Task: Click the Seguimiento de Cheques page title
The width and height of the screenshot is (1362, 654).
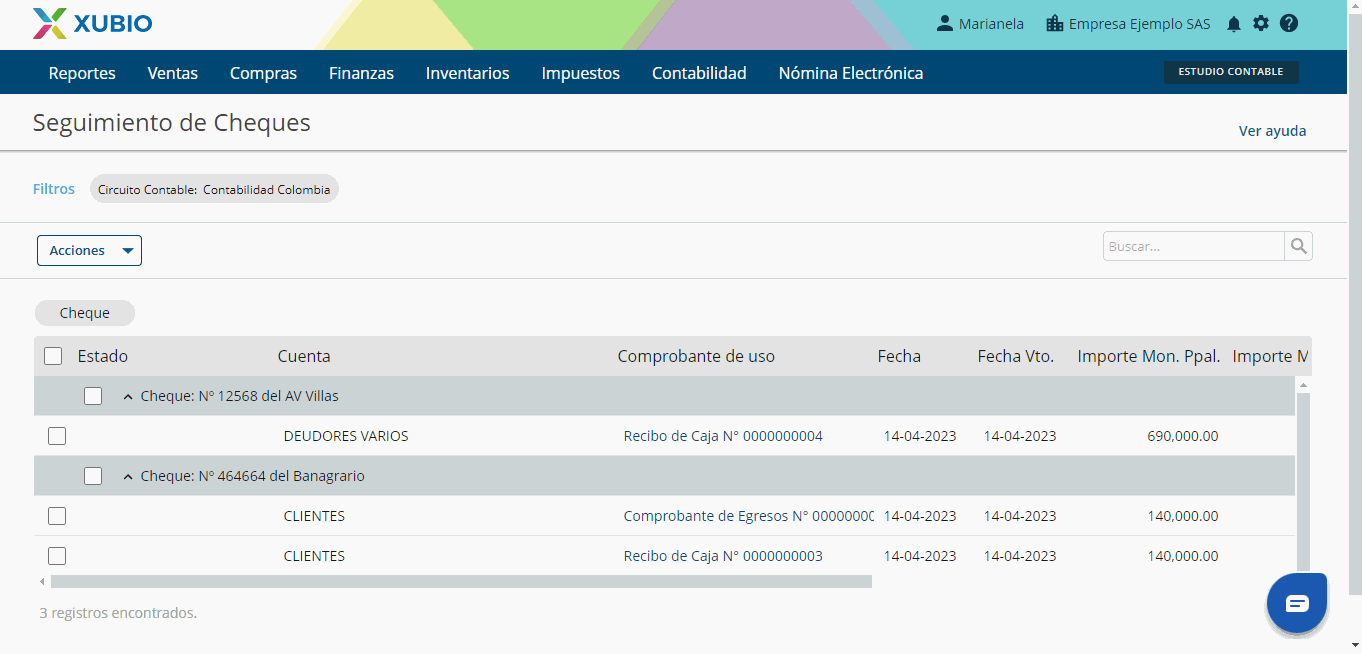Action: point(172,123)
